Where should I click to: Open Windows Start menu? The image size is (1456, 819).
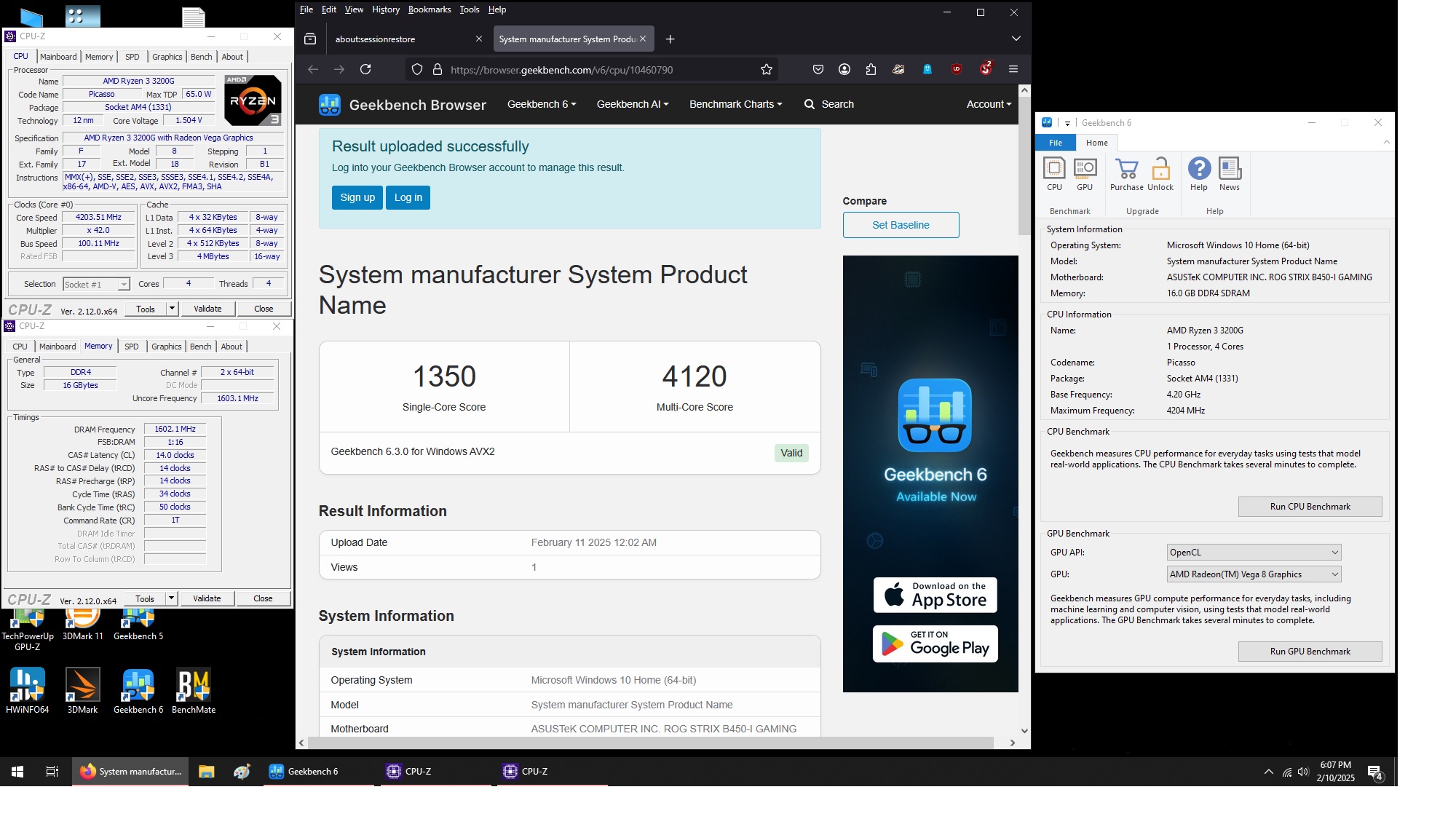click(17, 771)
